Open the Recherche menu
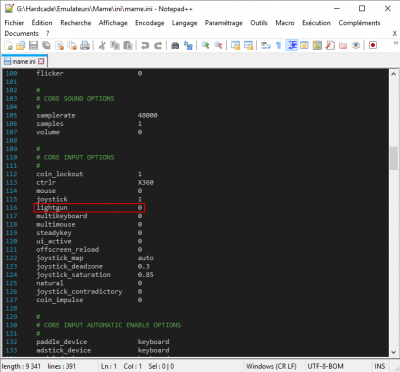This screenshot has width=400, height=372. (x=76, y=23)
